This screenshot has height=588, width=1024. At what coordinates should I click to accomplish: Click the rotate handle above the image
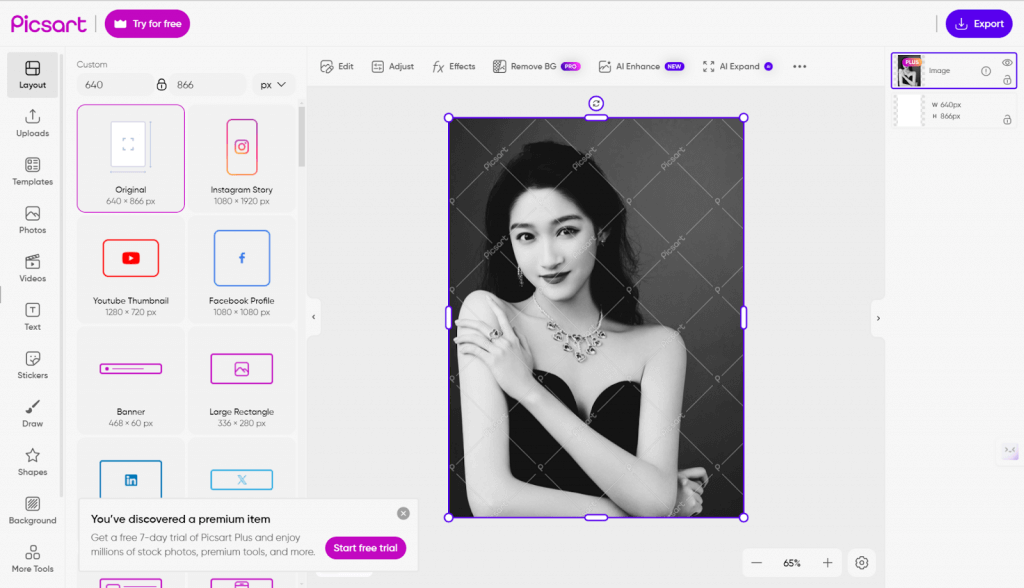pos(596,103)
